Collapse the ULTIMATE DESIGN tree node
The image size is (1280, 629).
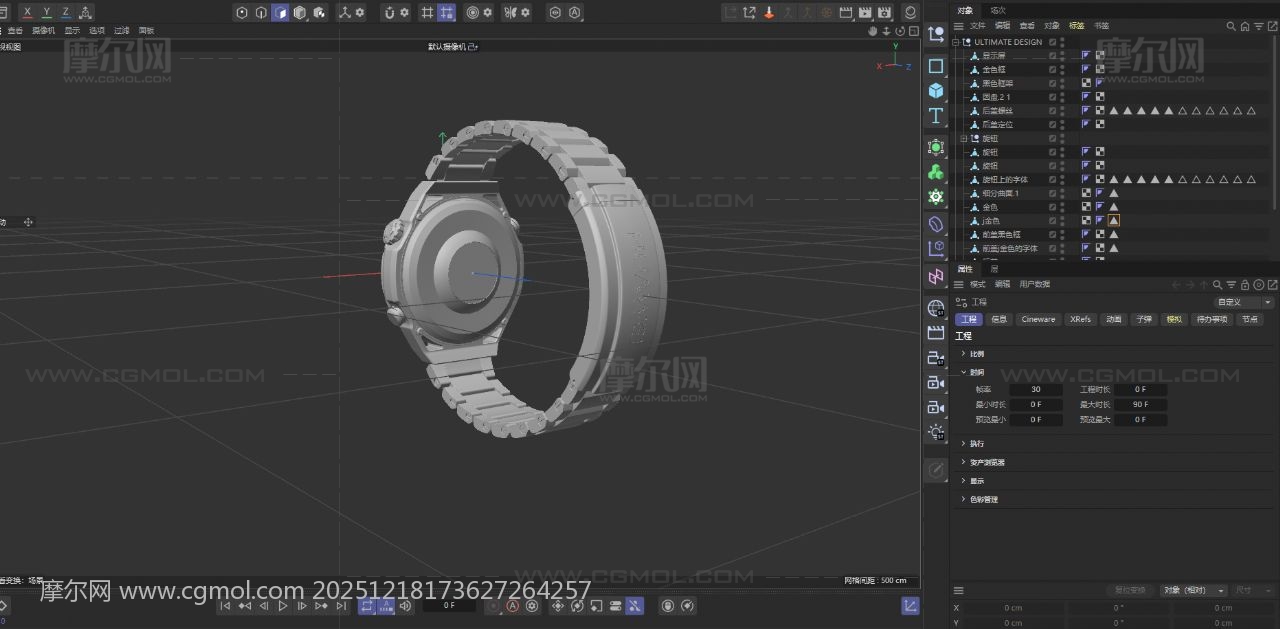pyautogui.click(x=956, y=42)
